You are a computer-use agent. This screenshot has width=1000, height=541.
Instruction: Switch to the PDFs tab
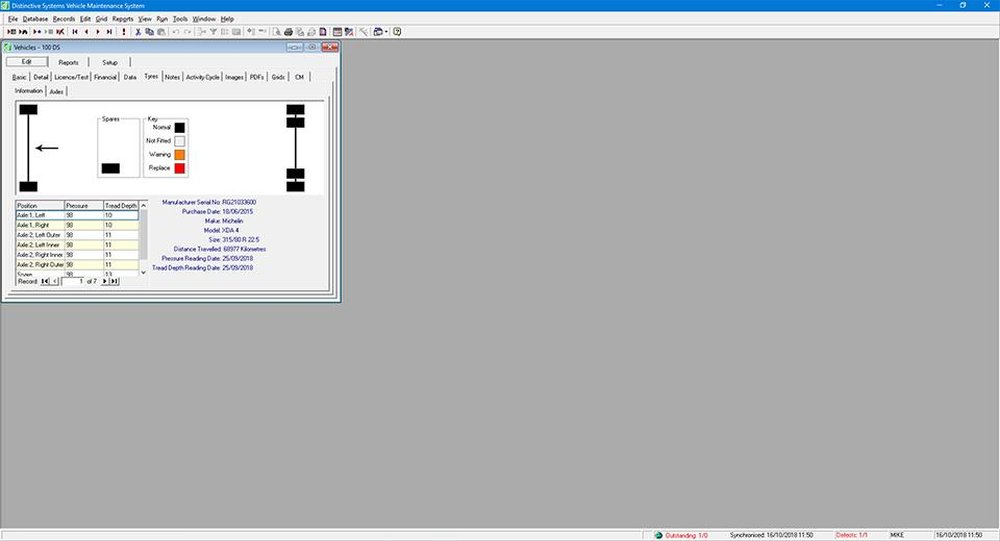point(257,77)
